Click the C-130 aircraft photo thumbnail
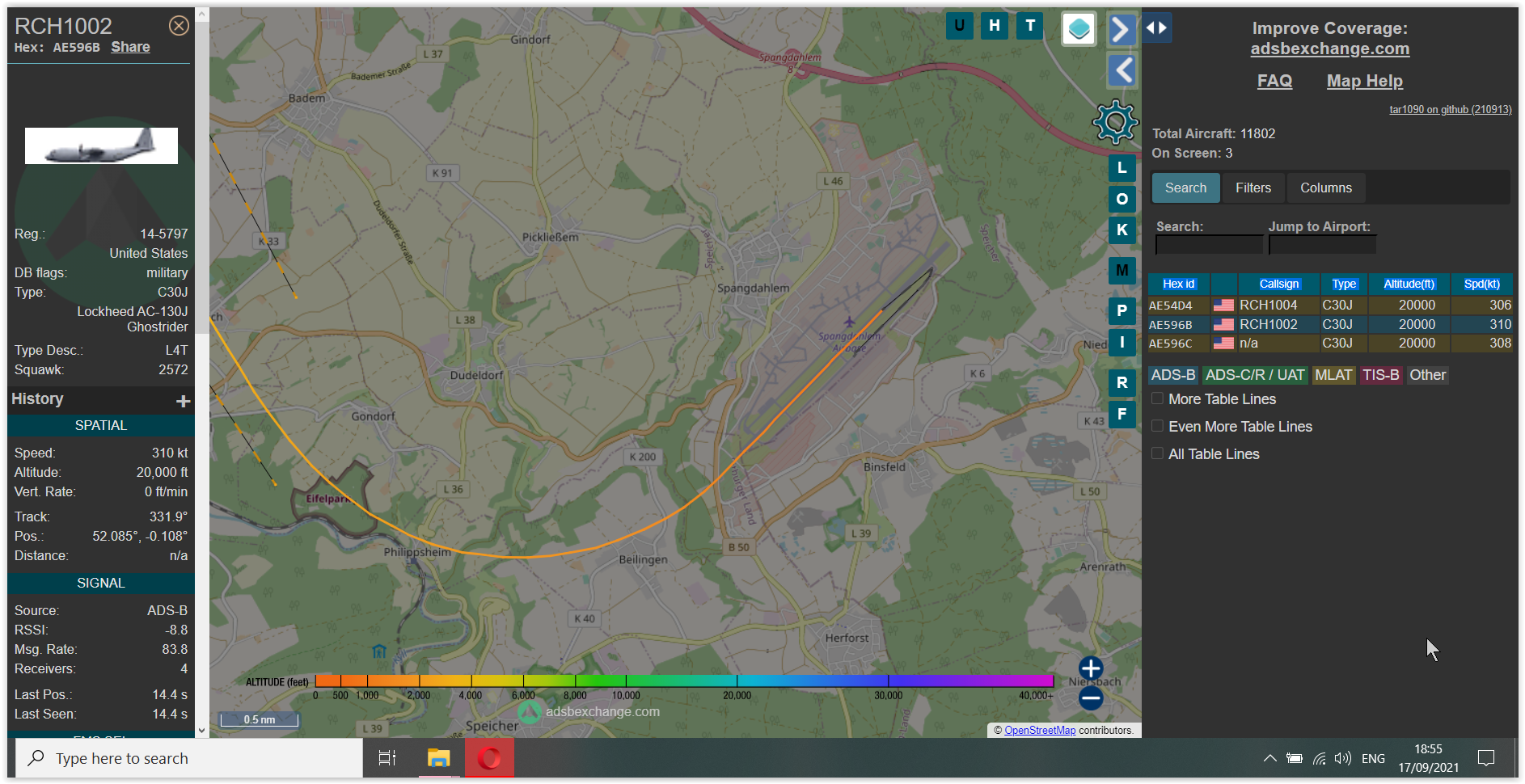Screen dimensions: 1525x784 point(101,145)
